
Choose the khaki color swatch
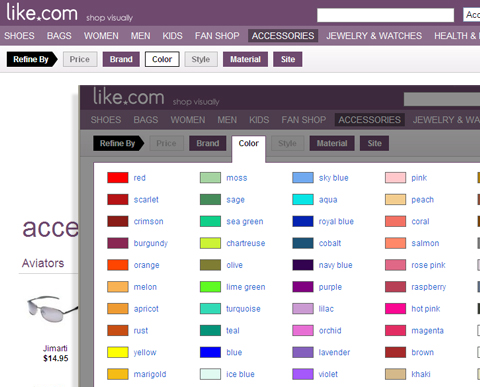coord(395,374)
